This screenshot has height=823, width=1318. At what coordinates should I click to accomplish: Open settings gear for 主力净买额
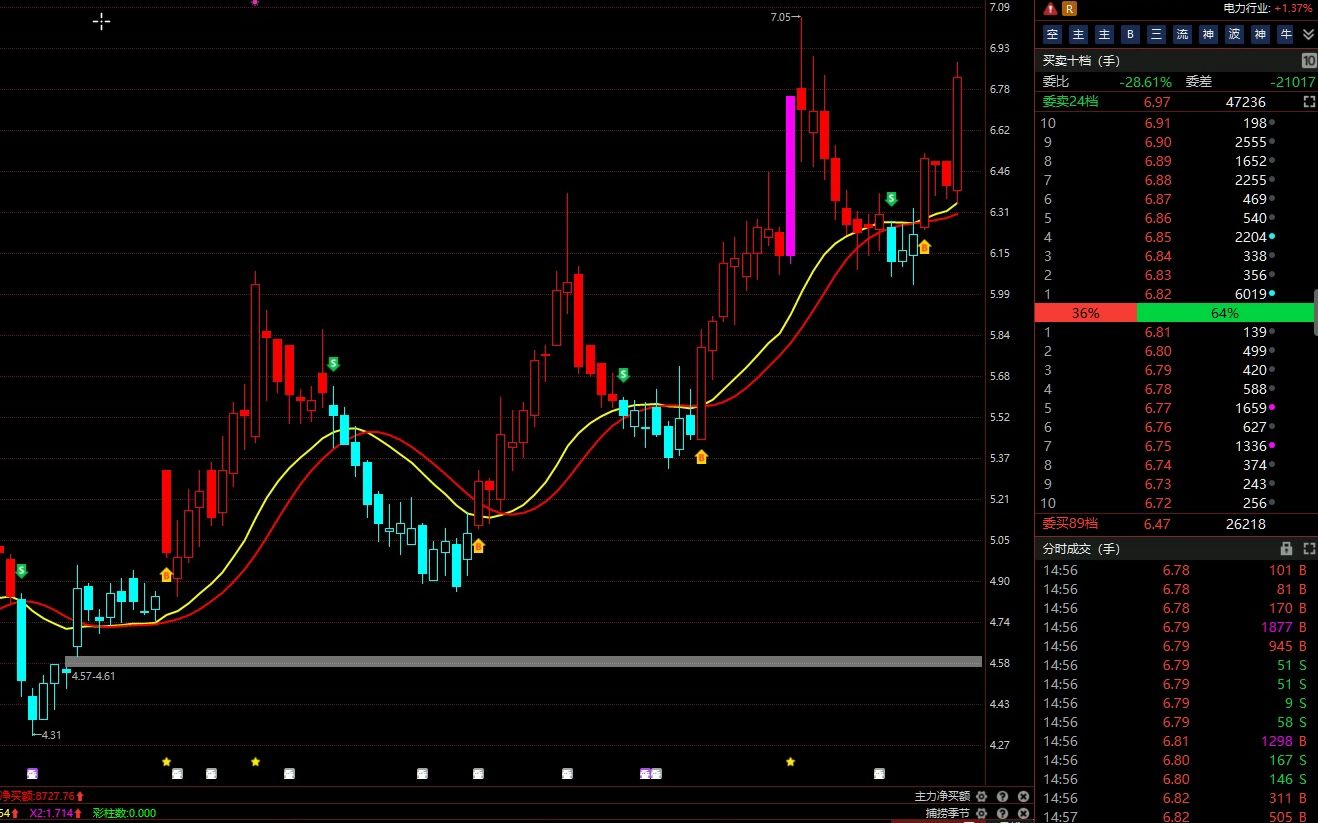pyautogui.click(x=982, y=796)
